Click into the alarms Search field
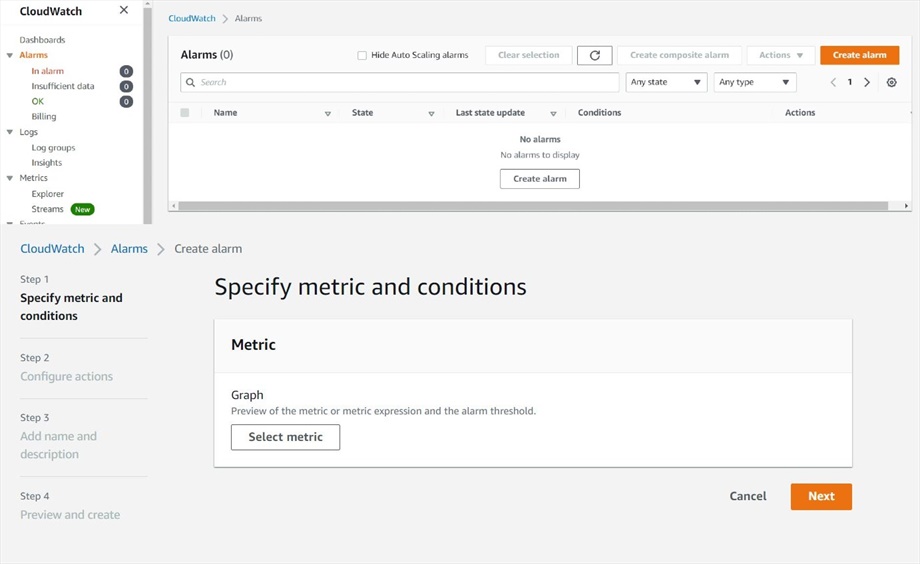Viewport: 920px width, 564px height. (x=400, y=82)
